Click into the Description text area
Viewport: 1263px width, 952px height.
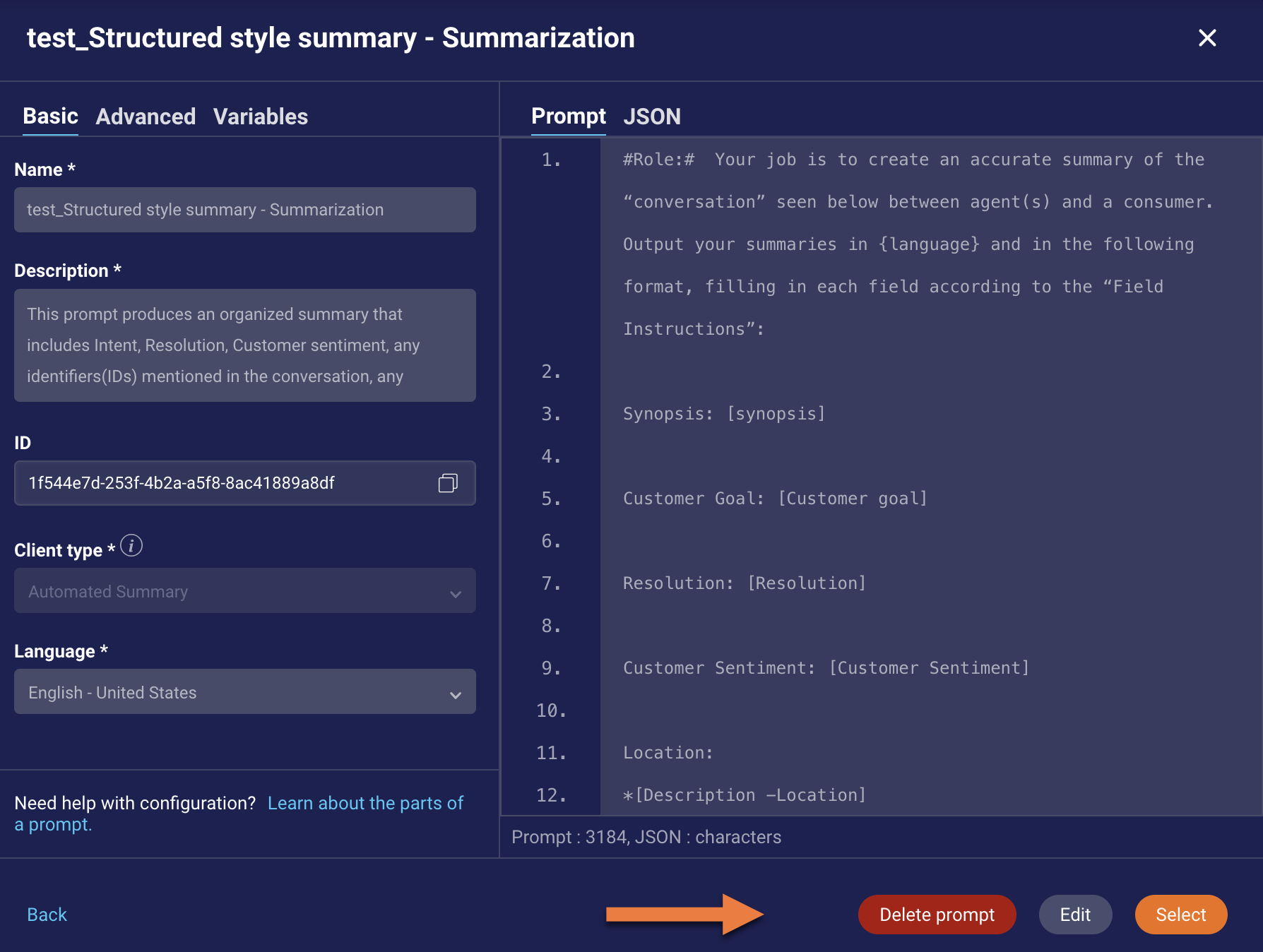245,345
